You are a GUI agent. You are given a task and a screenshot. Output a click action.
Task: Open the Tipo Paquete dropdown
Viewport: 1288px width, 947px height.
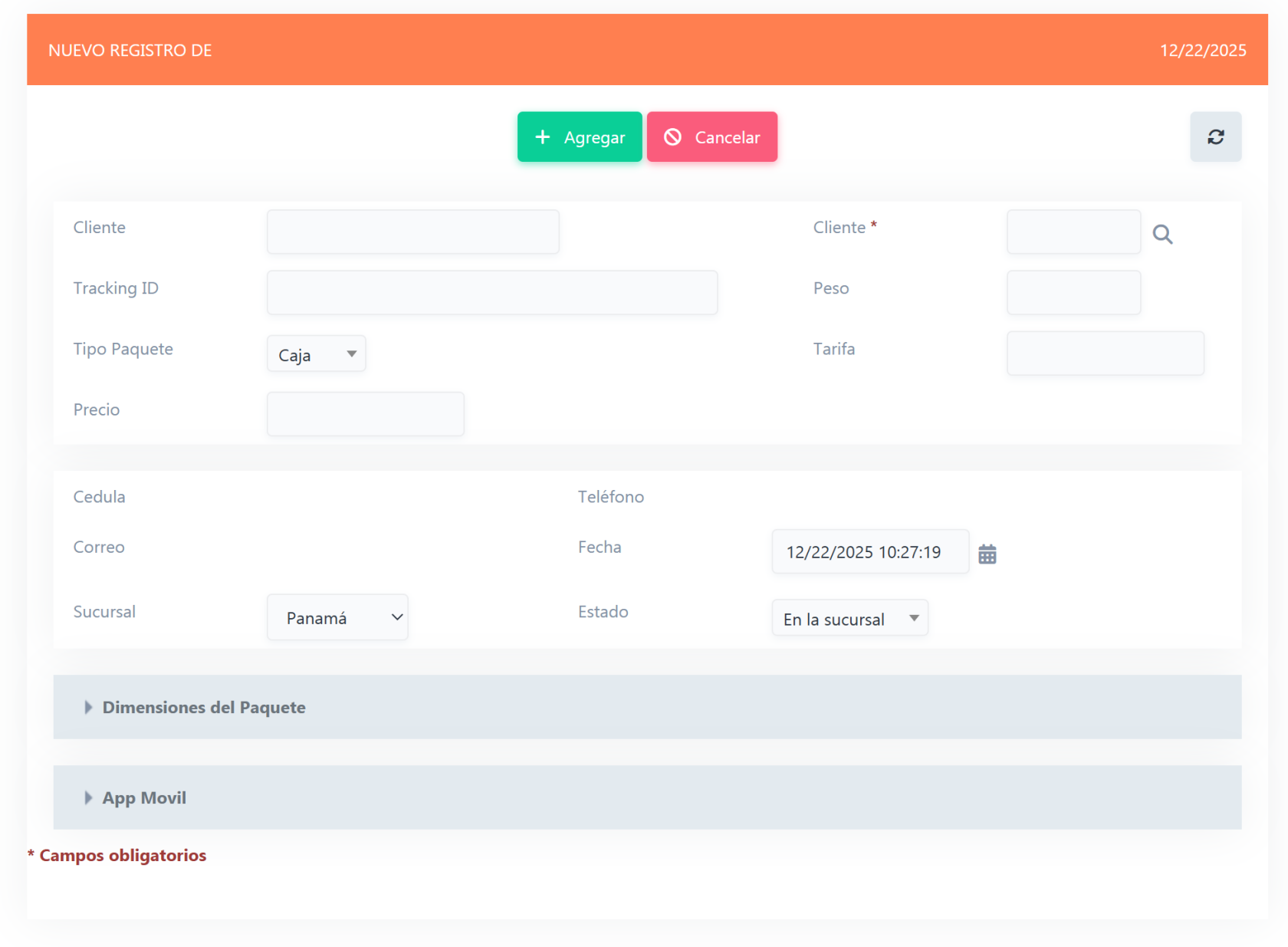click(316, 354)
